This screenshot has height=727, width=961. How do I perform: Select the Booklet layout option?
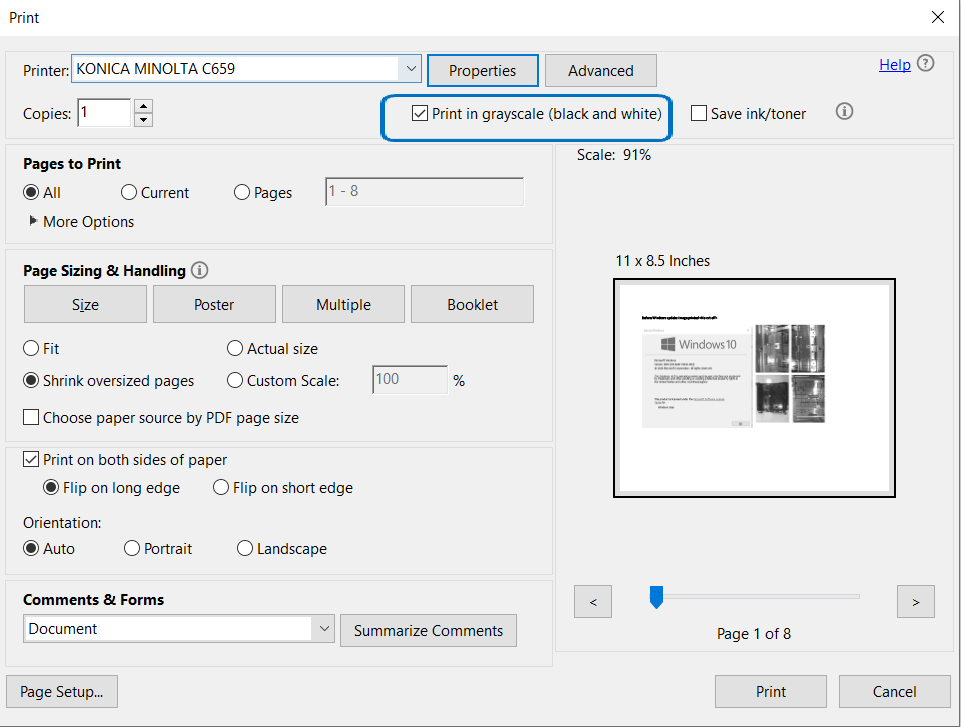point(472,303)
